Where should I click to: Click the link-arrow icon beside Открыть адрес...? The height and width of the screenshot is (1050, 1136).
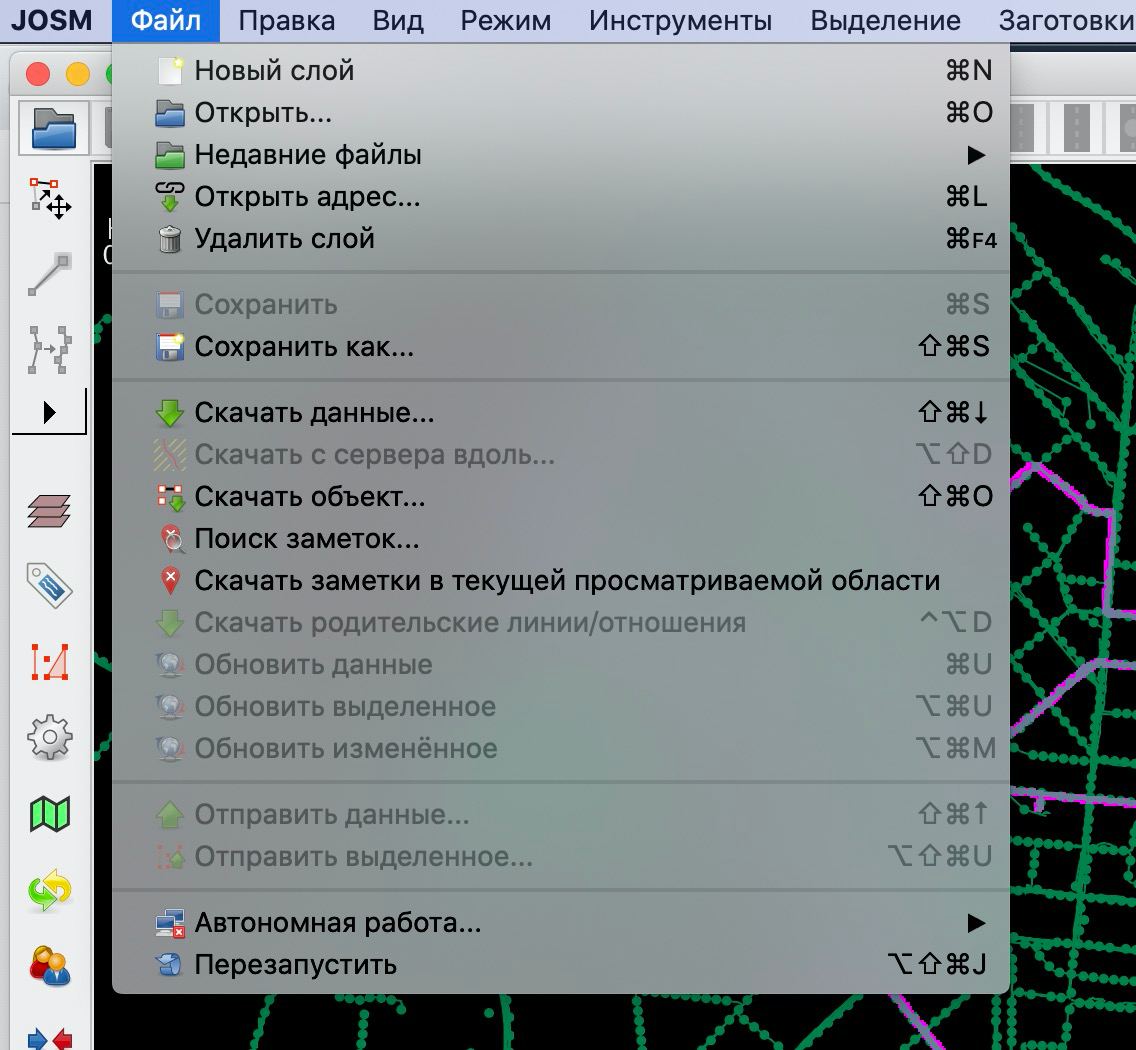[x=170, y=196]
